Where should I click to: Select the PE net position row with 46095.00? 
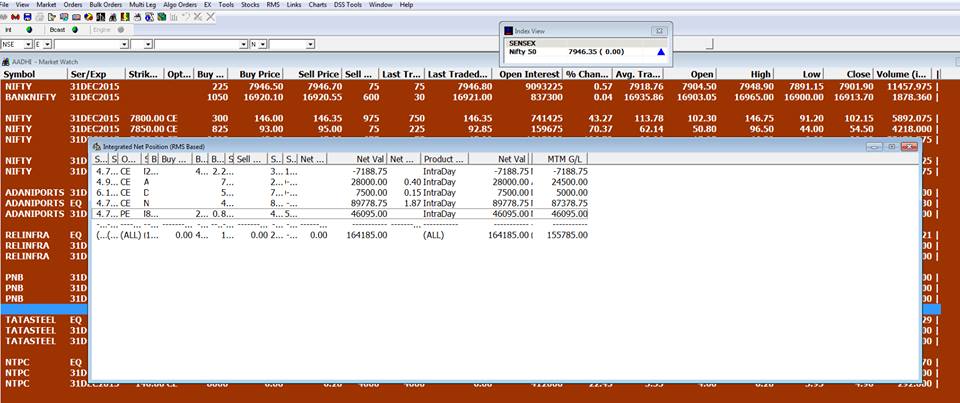point(340,214)
